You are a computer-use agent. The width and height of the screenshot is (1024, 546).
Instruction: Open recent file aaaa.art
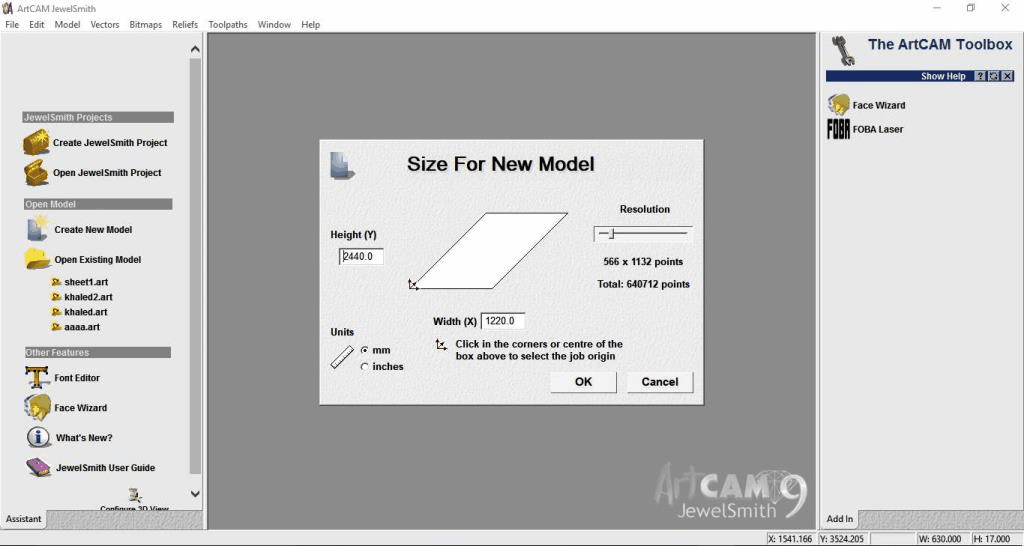click(82, 327)
